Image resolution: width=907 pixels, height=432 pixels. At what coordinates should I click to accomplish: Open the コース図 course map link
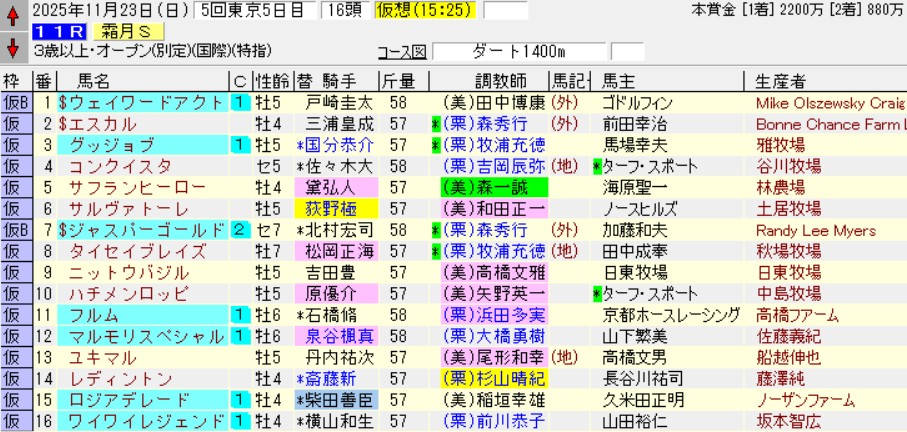click(402, 53)
